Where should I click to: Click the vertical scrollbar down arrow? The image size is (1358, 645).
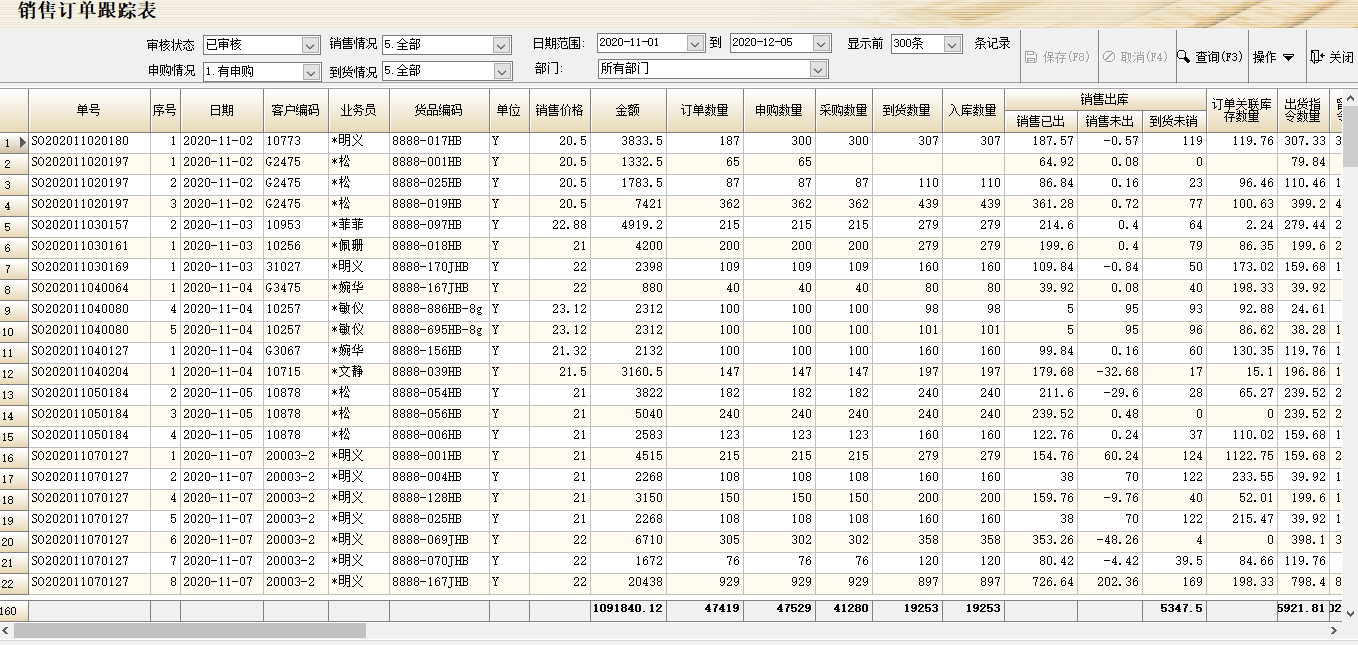click(1350, 613)
